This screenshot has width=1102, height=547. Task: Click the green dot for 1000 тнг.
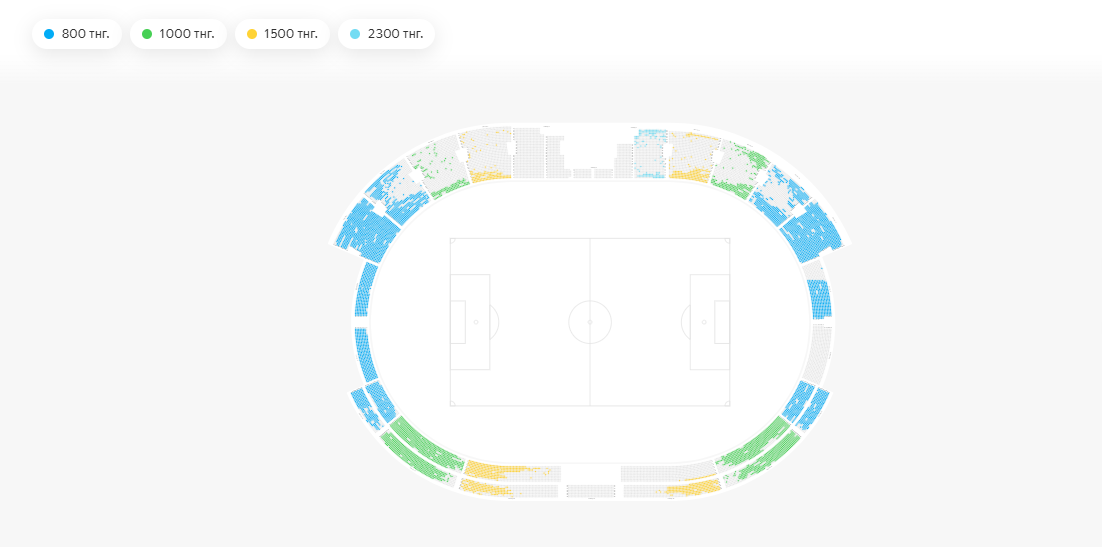point(147,34)
